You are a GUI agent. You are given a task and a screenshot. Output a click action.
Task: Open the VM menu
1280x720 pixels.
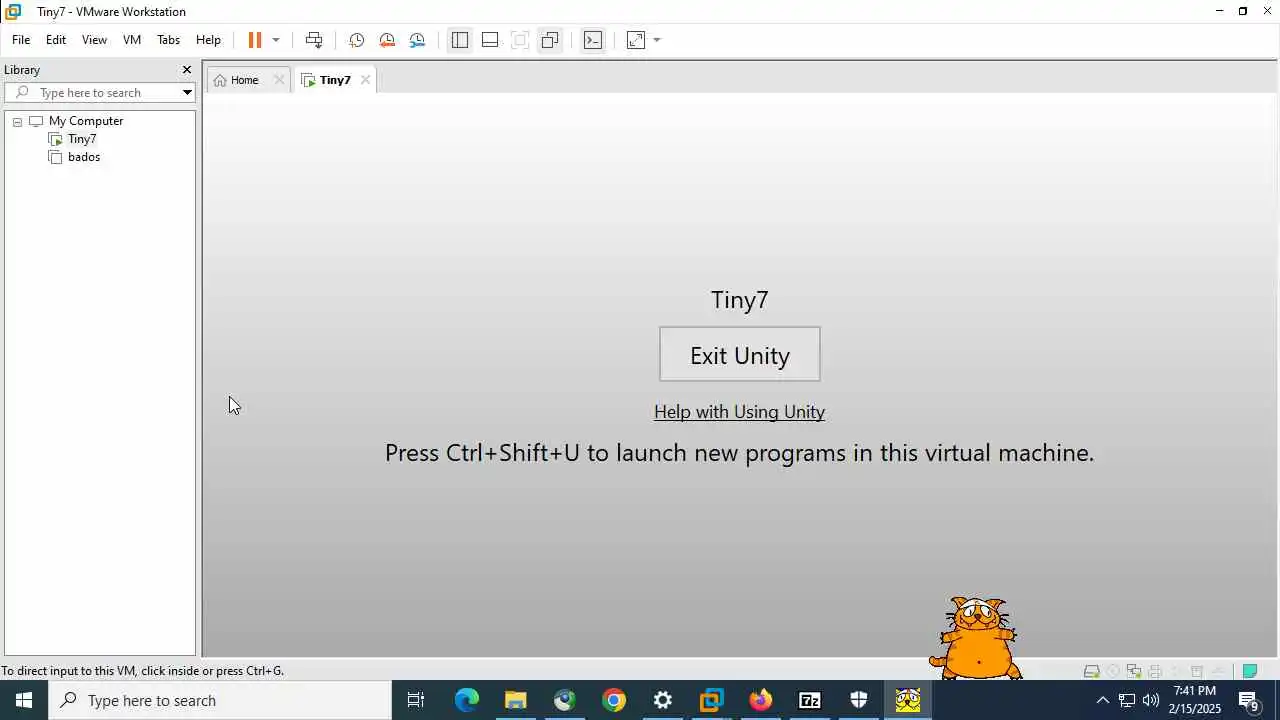pyautogui.click(x=132, y=40)
